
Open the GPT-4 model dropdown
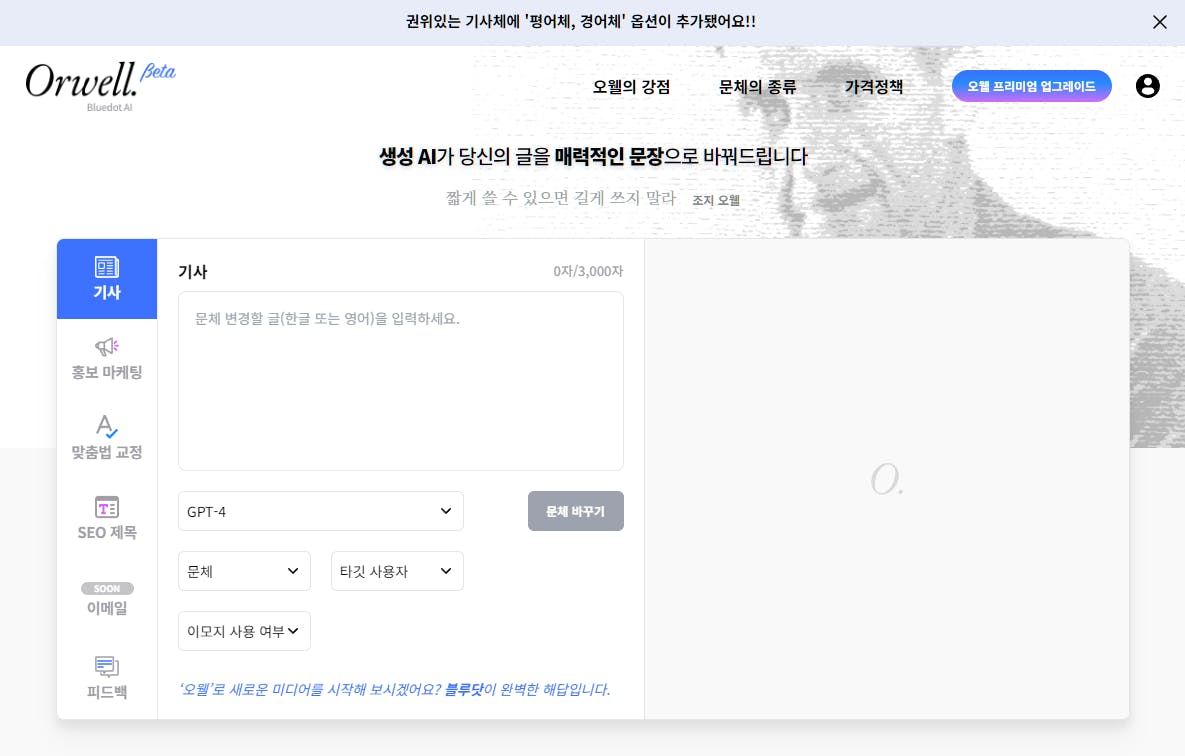click(x=320, y=511)
